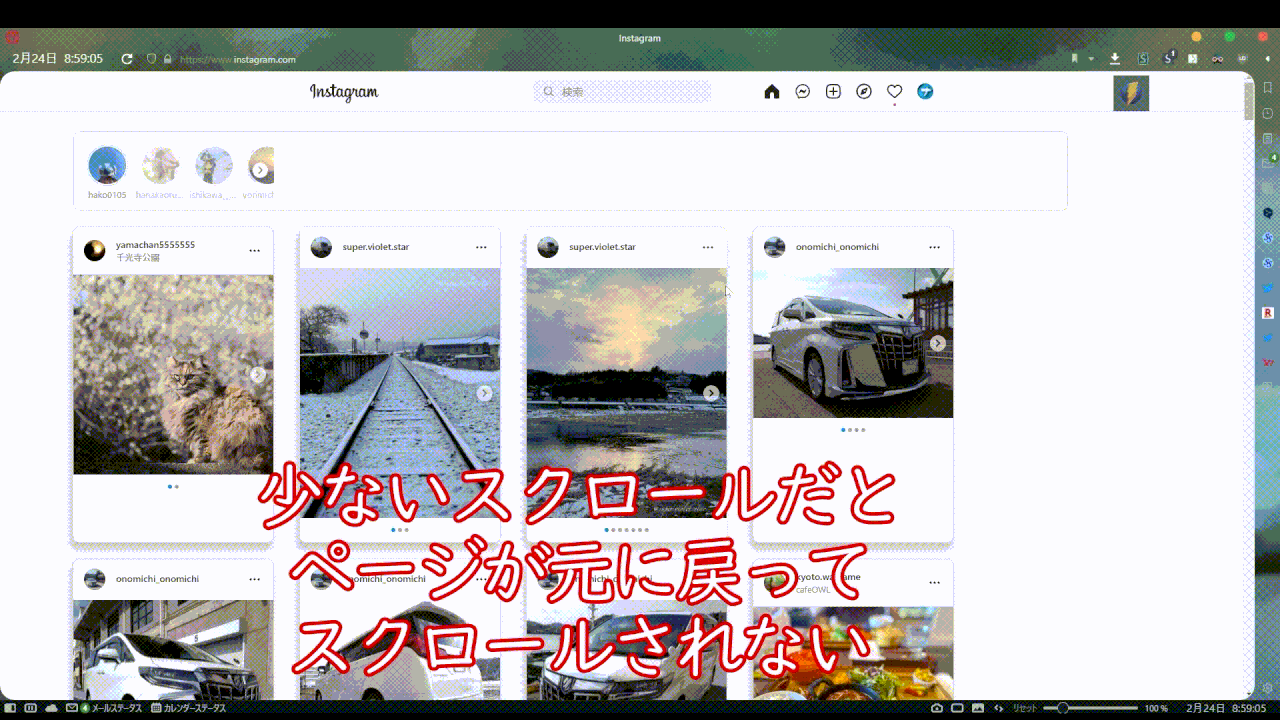Open the address bar dropdown arrow

tap(1091, 59)
